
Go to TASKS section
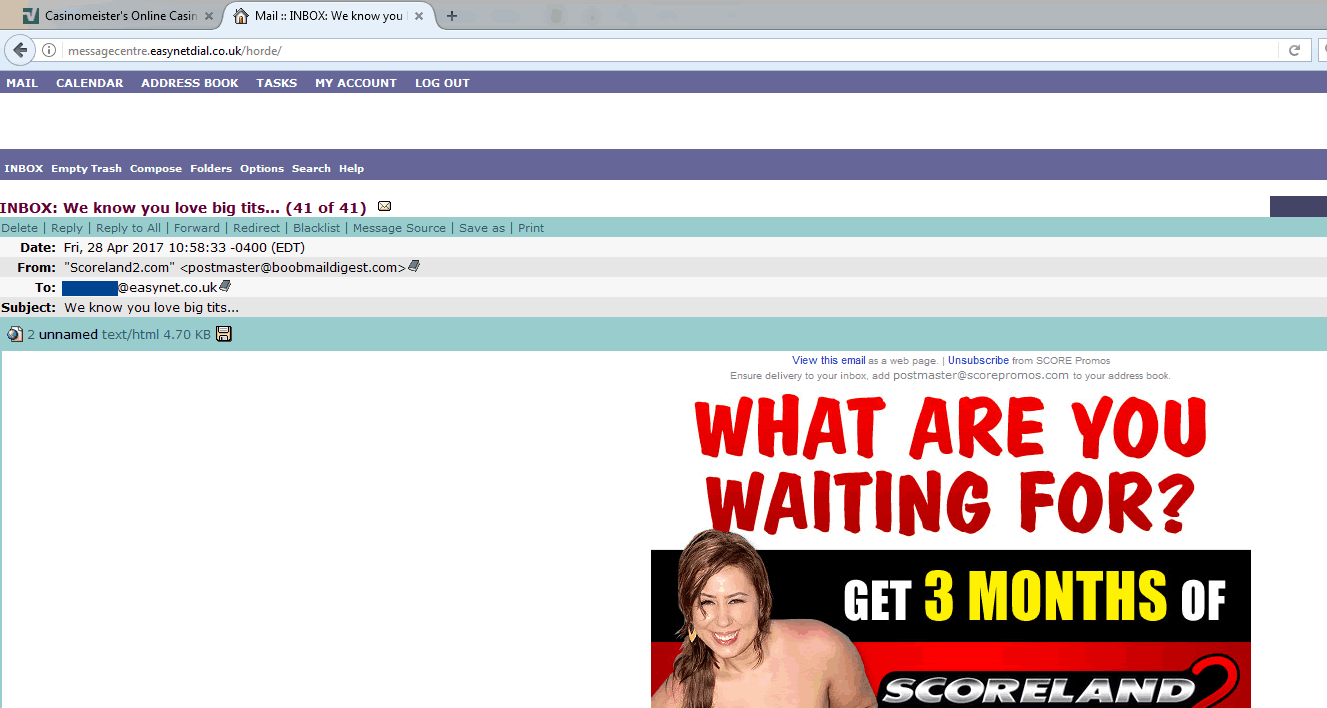276,83
